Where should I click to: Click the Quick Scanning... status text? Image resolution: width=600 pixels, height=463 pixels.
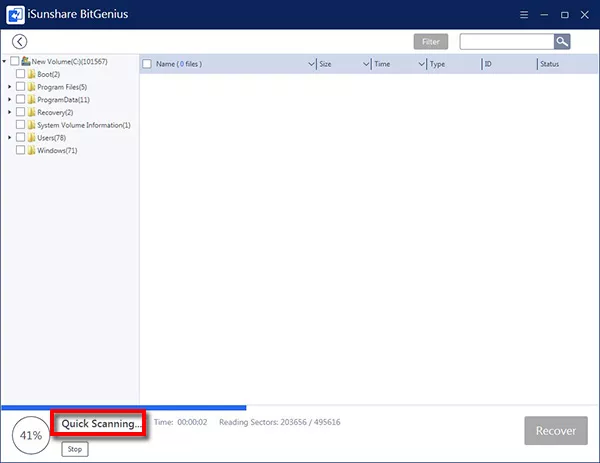[x=101, y=423]
